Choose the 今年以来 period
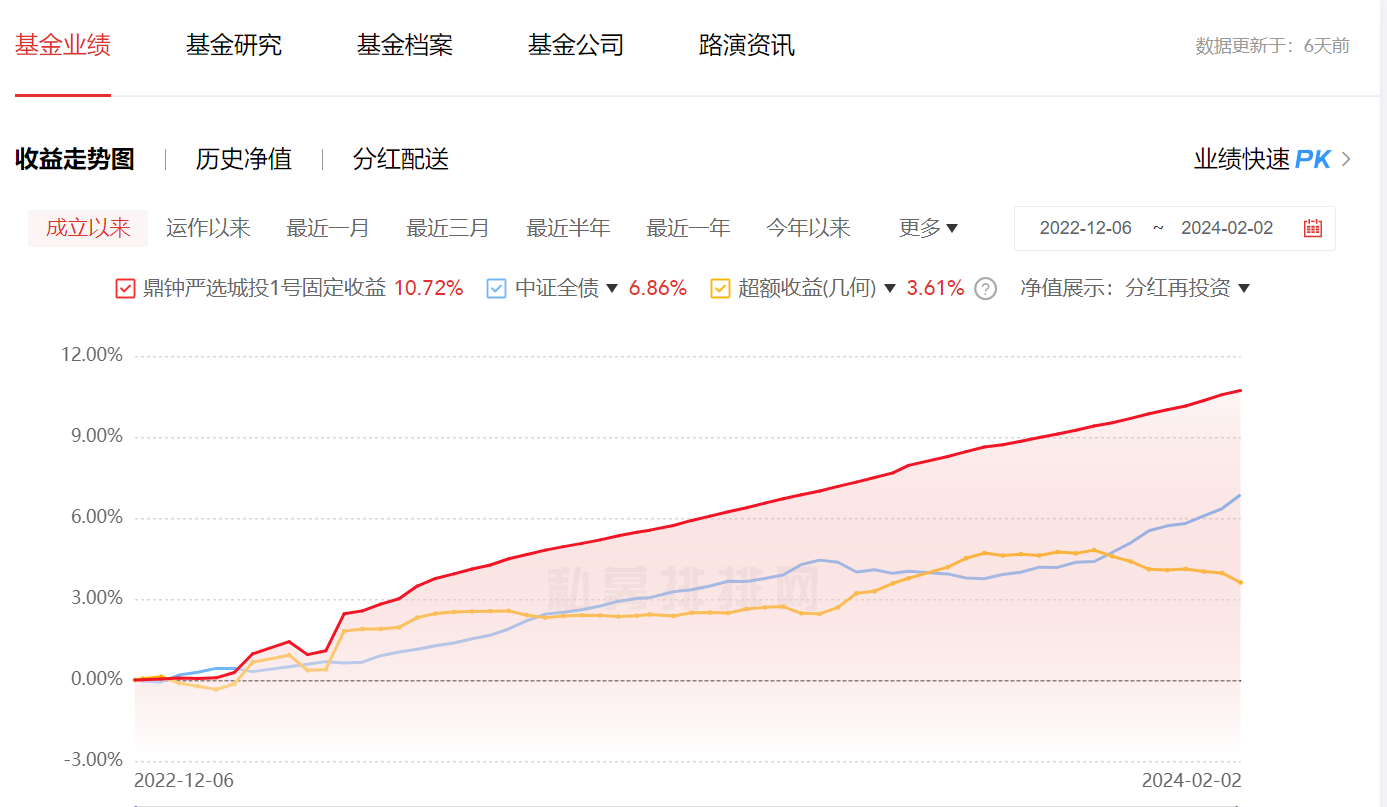The image size is (1387, 807). 808,228
